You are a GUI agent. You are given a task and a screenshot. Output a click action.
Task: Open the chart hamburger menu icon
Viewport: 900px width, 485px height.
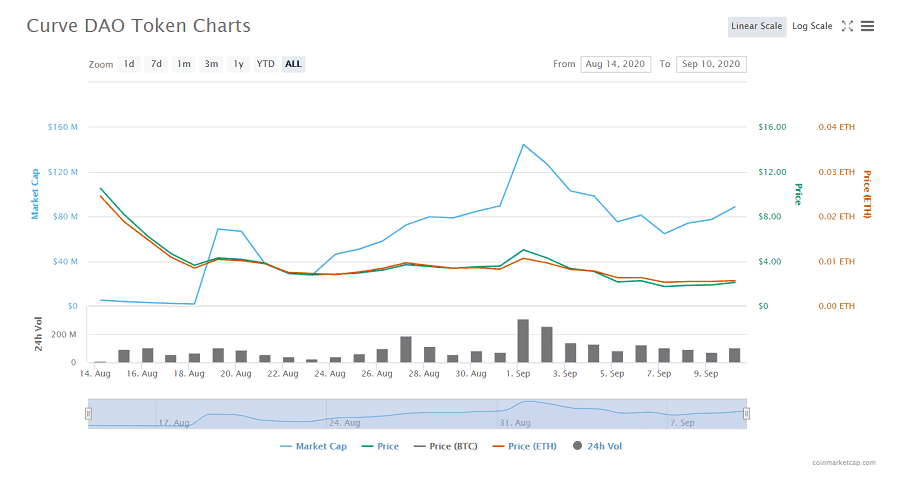point(867,26)
